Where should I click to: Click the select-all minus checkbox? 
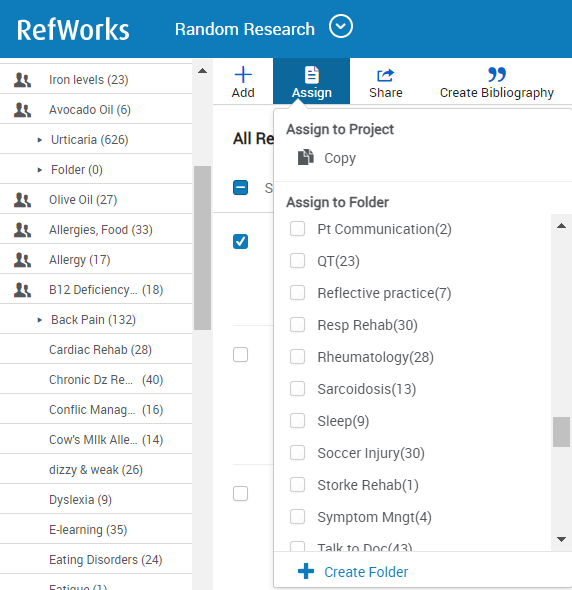click(x=240, y=187)
